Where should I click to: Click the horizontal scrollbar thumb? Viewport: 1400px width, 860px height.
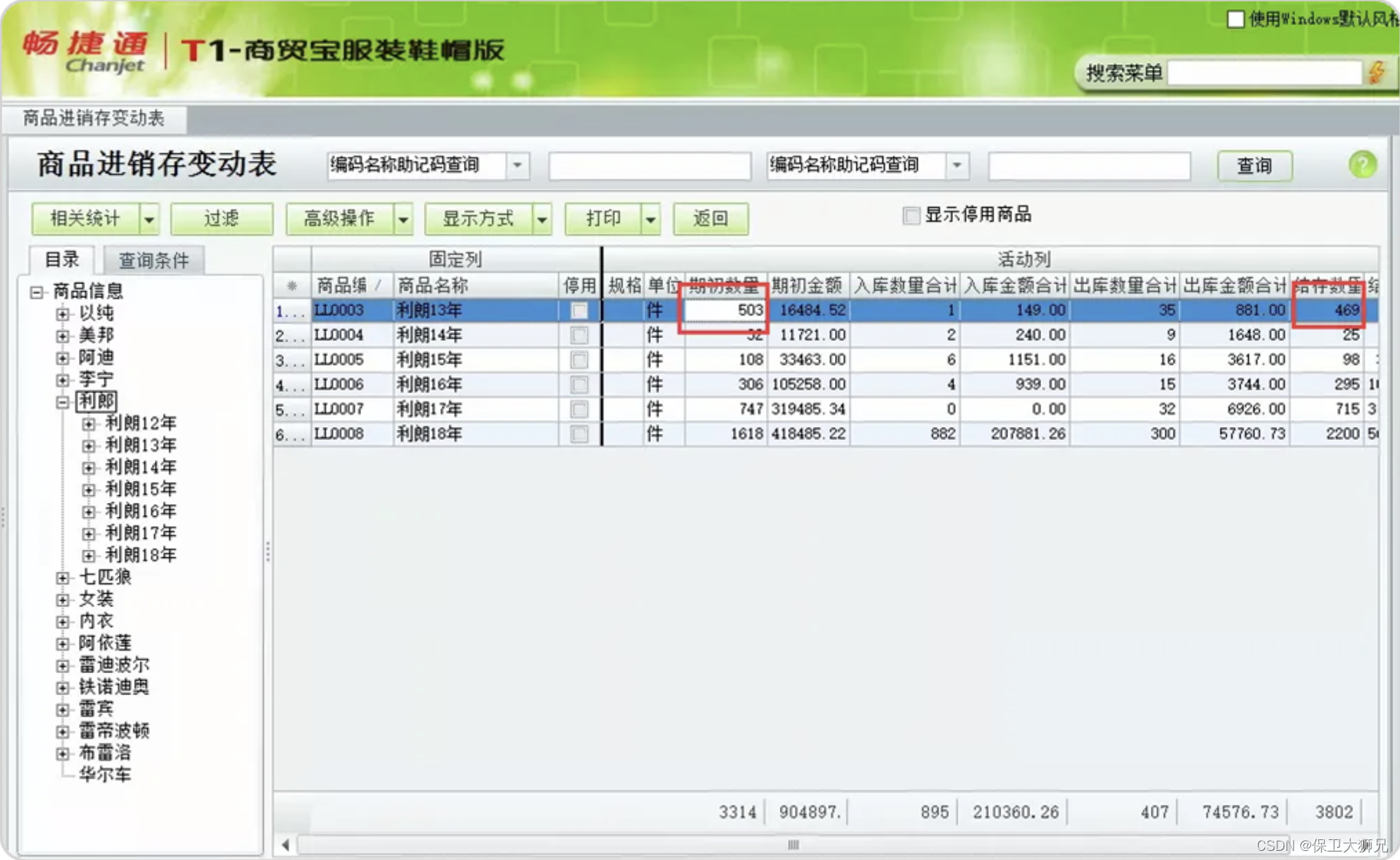pos(794,845)
